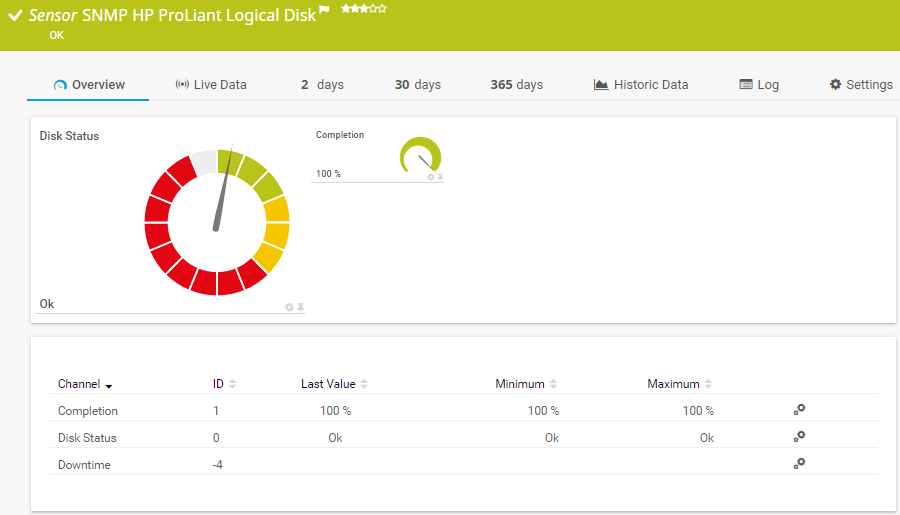Open channel settings for Completion row
Image resolution: width=900 pixels, height=515 pixels.
click(799, 410)
